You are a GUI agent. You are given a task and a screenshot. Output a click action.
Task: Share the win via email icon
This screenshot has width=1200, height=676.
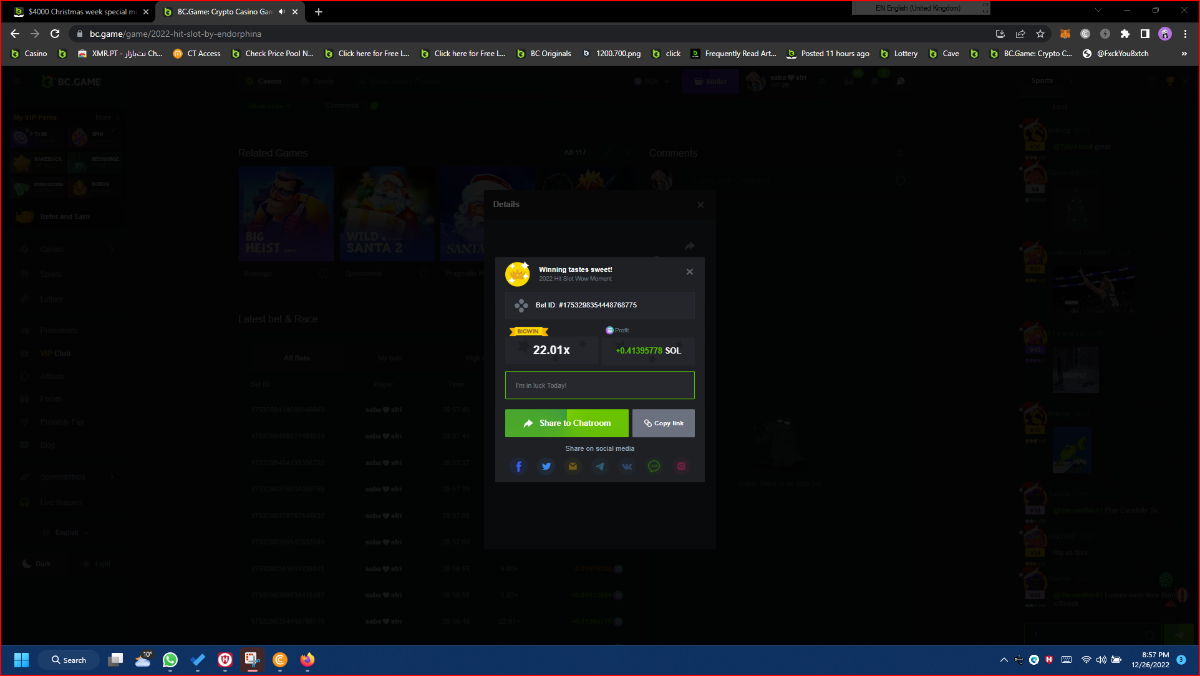point(573,466)
